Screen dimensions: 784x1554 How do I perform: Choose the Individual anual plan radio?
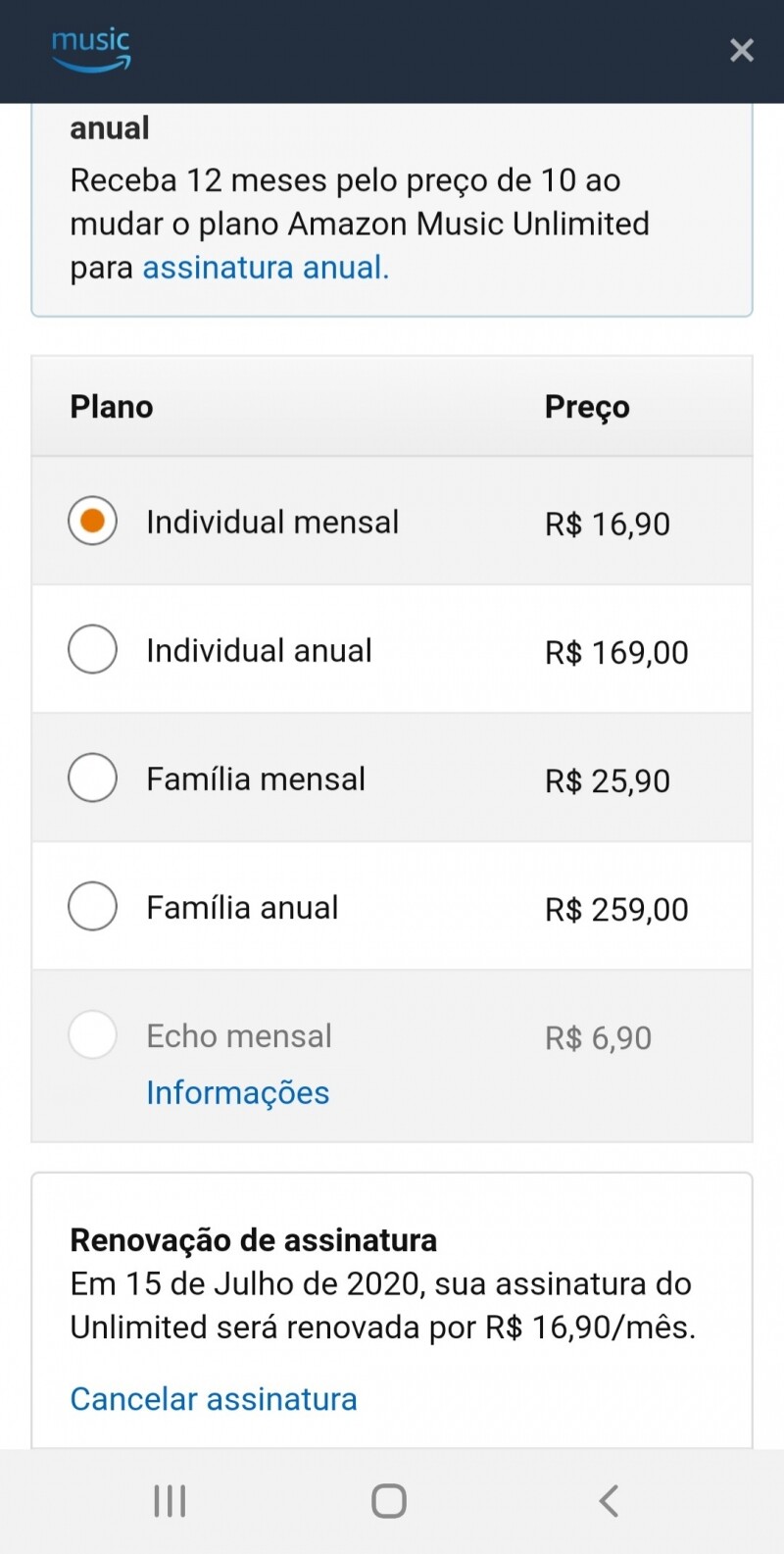pos(92,649)
